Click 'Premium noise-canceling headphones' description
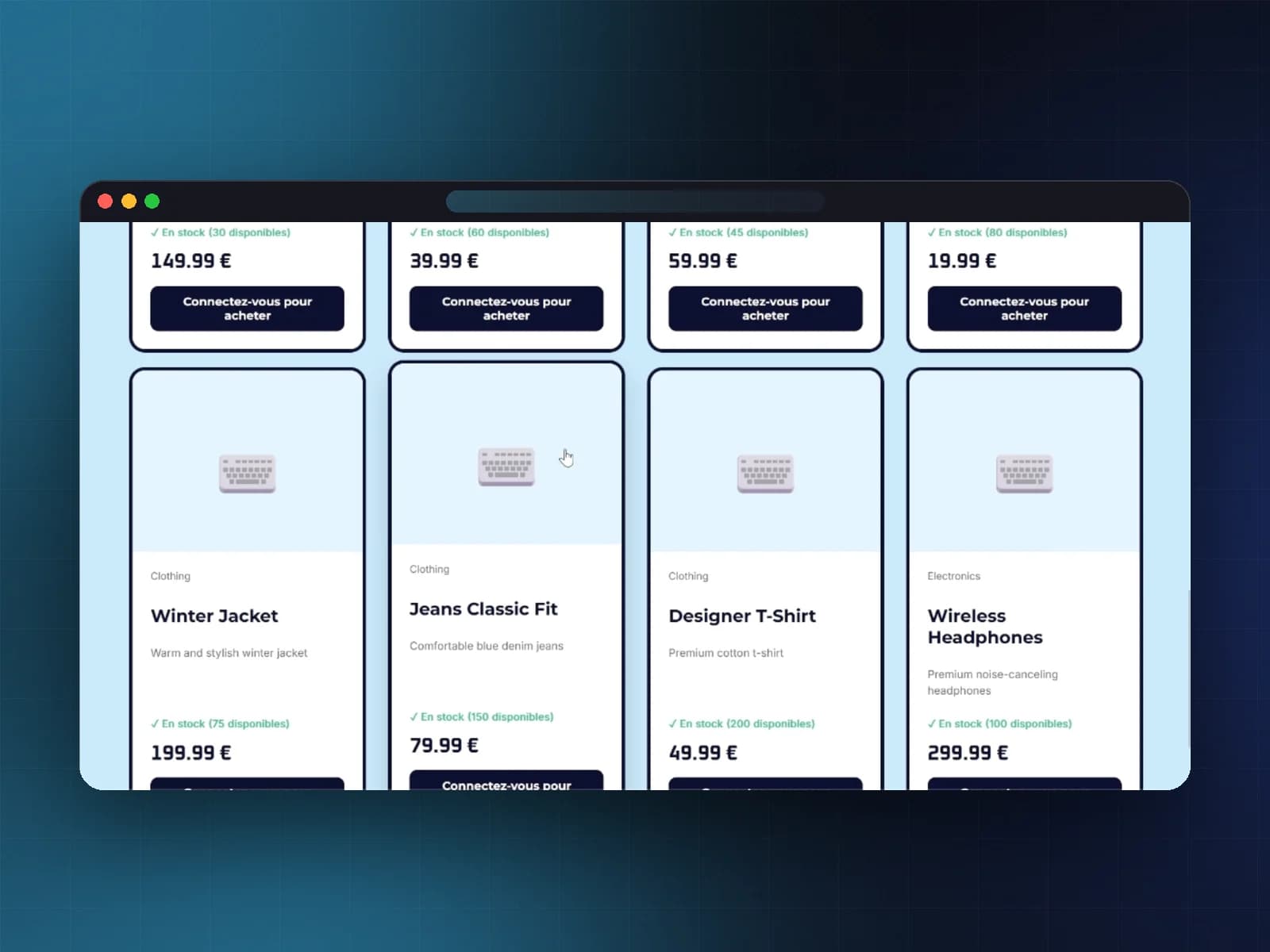This screenshot has width=1270, height=952. point(992,682)
